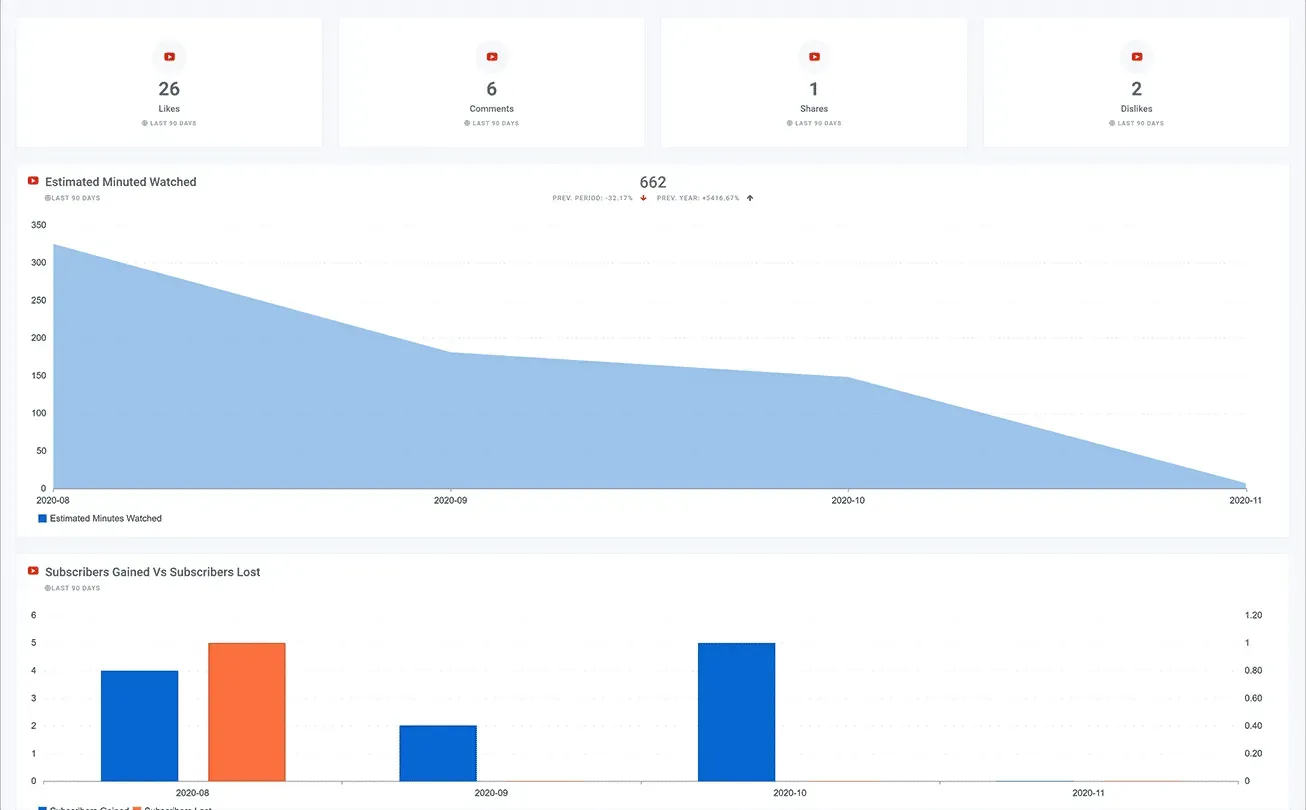
Task: Click the 300 y-axis label
Action: coord(39,263)
